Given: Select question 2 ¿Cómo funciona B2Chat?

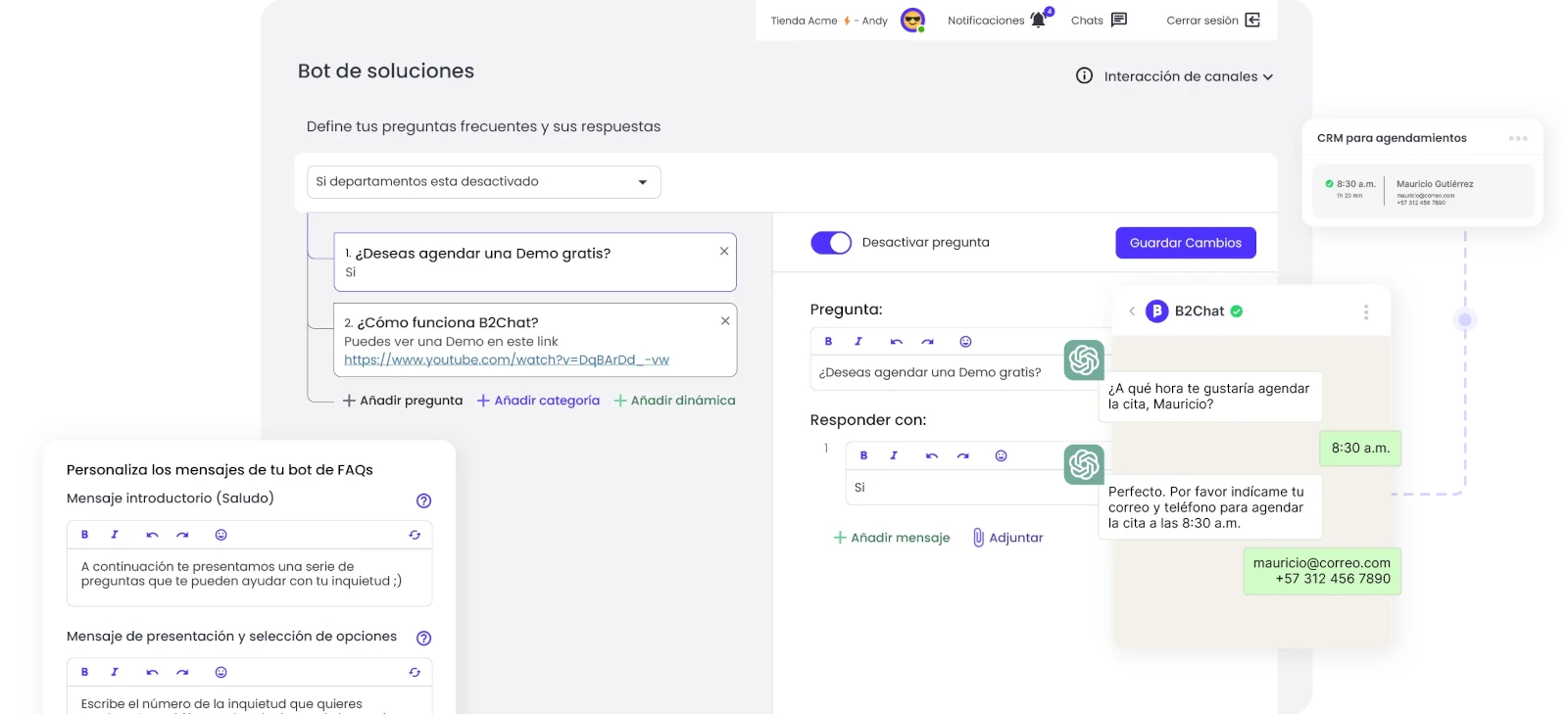Looking at the screenshot, I should tap(535, 340).
